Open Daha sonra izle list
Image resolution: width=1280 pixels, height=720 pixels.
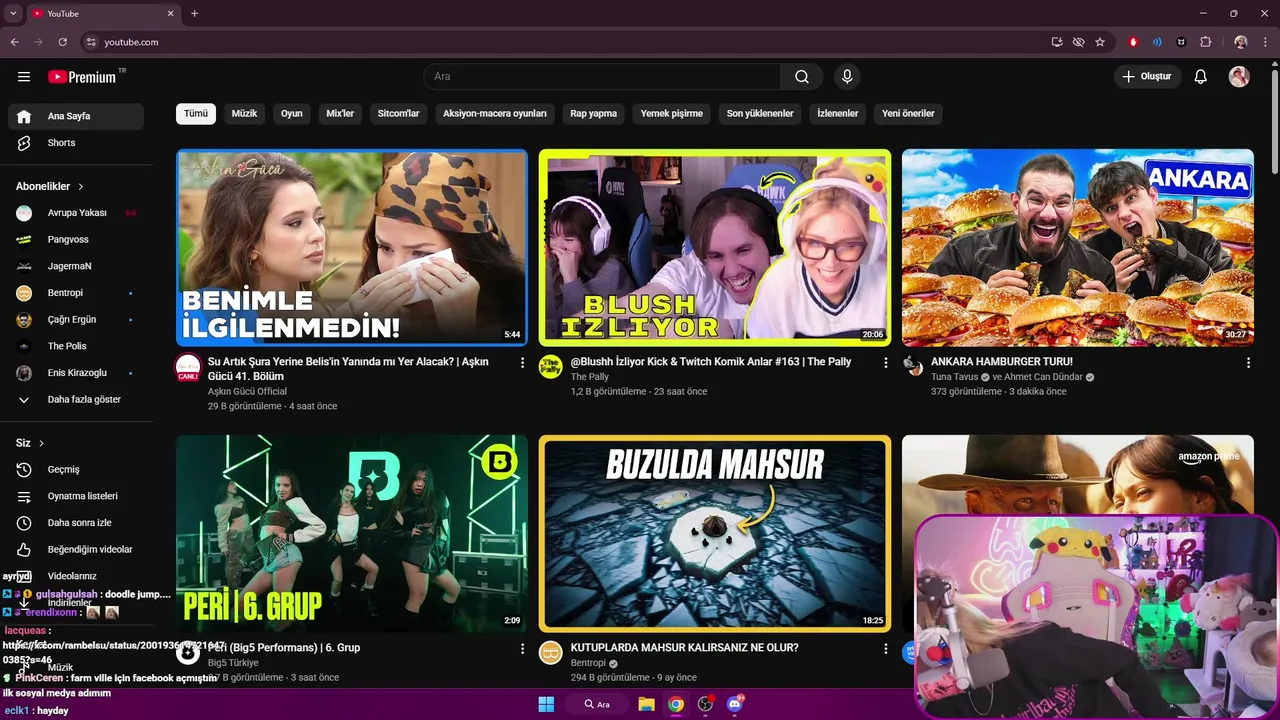(76, 523)
